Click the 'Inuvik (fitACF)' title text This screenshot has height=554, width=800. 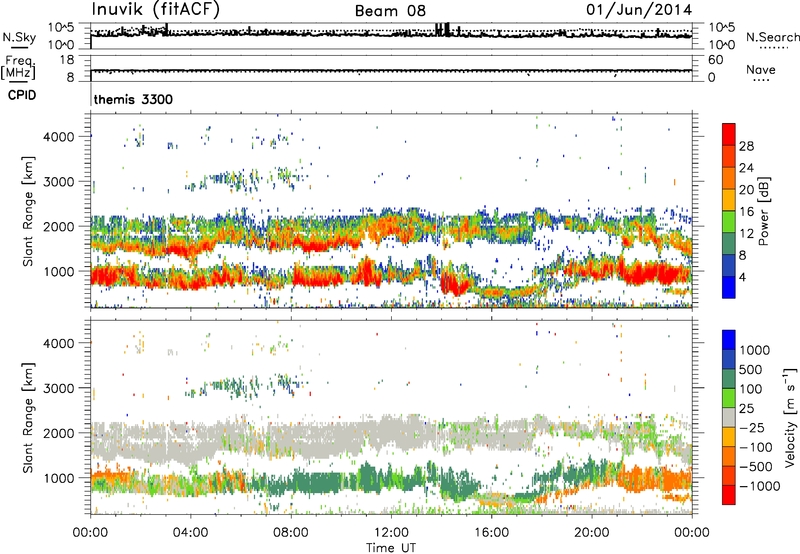click(156, 10)
